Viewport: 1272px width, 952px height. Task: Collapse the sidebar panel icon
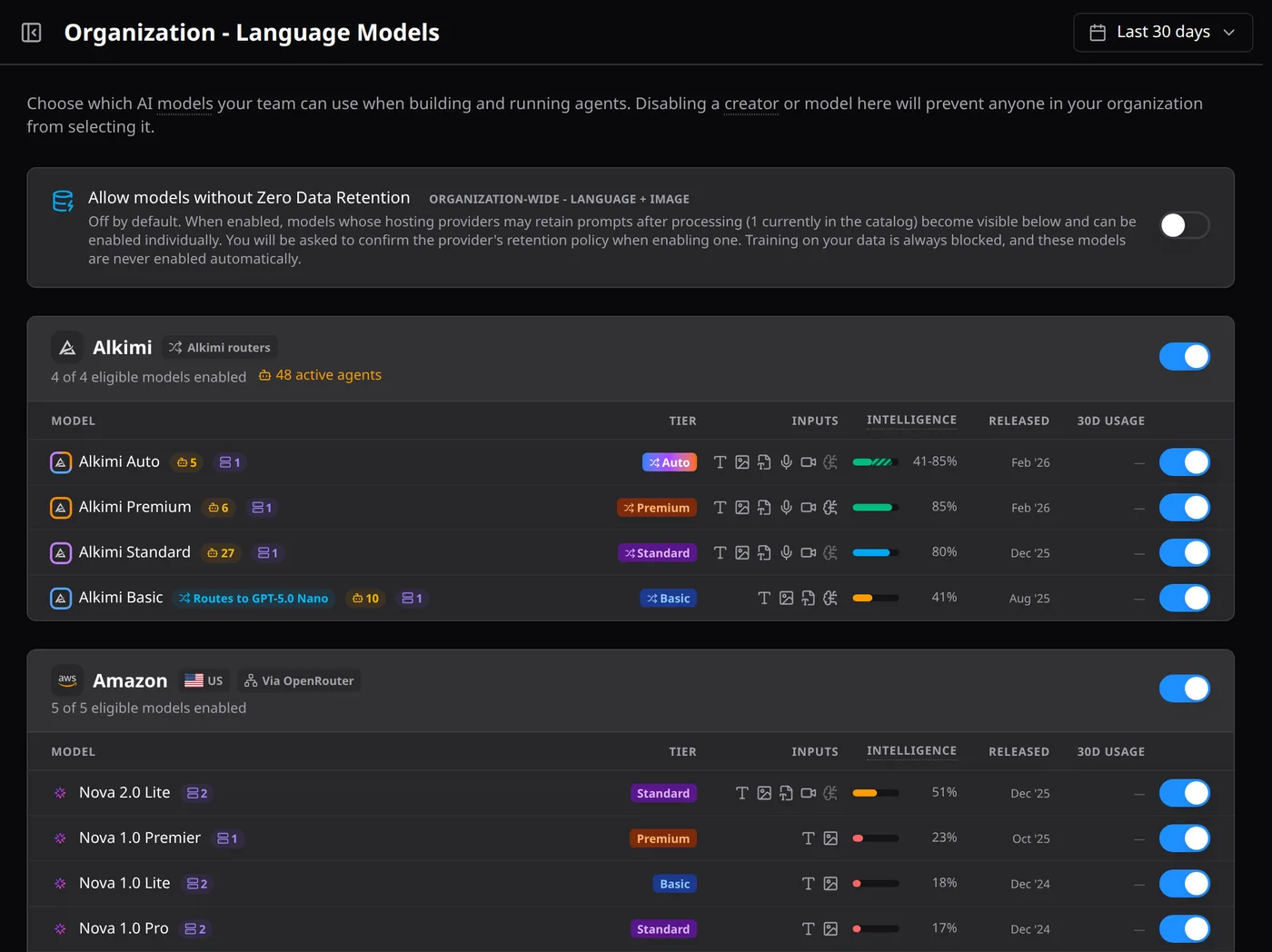(x=32, y=33)
